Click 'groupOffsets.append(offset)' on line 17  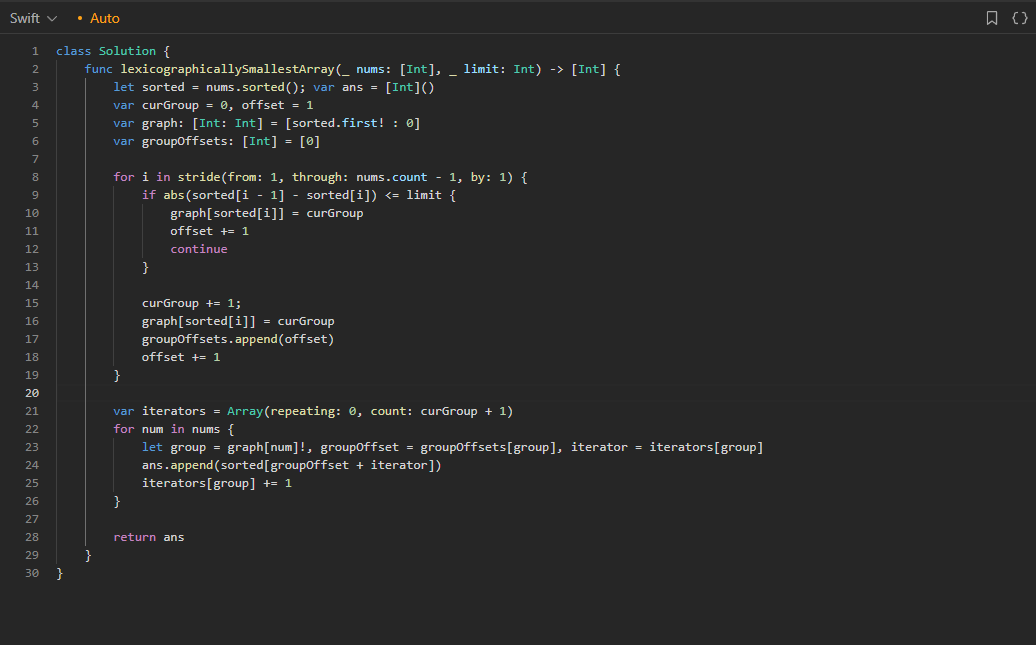(238, 339)
